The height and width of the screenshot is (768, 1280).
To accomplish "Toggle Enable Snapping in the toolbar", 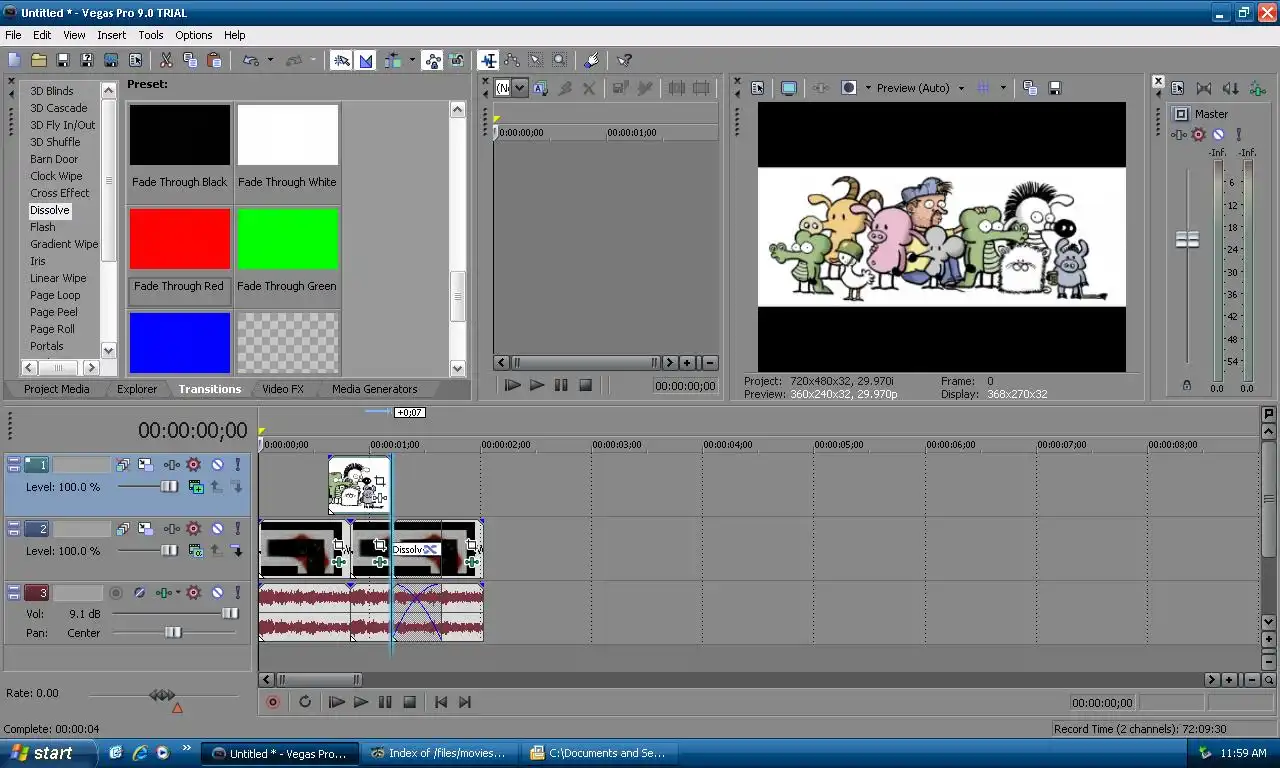I will [342, 61].
